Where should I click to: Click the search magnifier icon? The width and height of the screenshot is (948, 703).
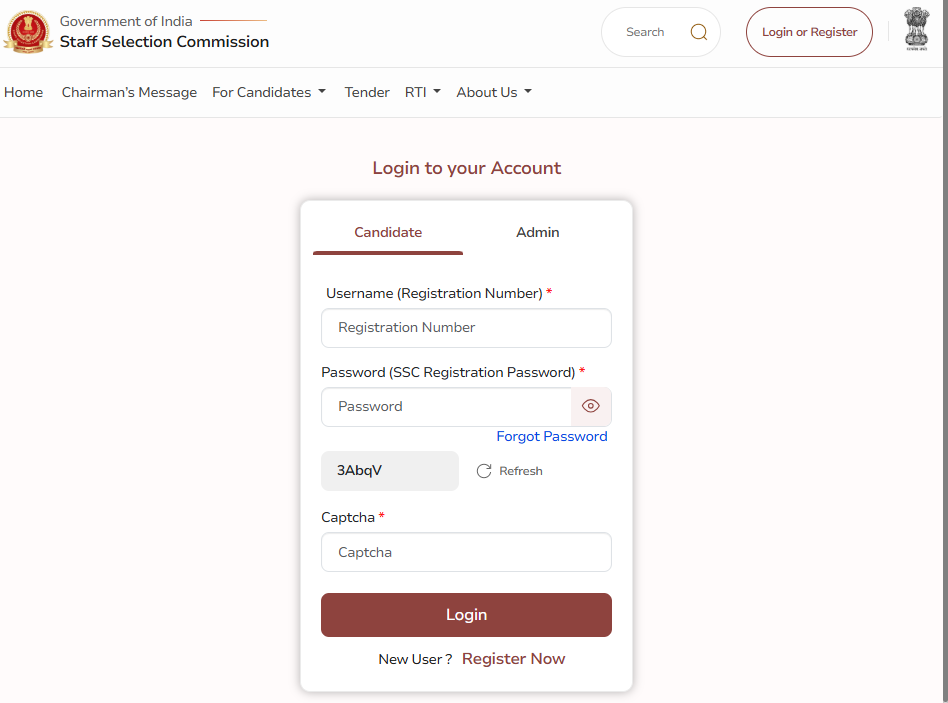point(698,32)
